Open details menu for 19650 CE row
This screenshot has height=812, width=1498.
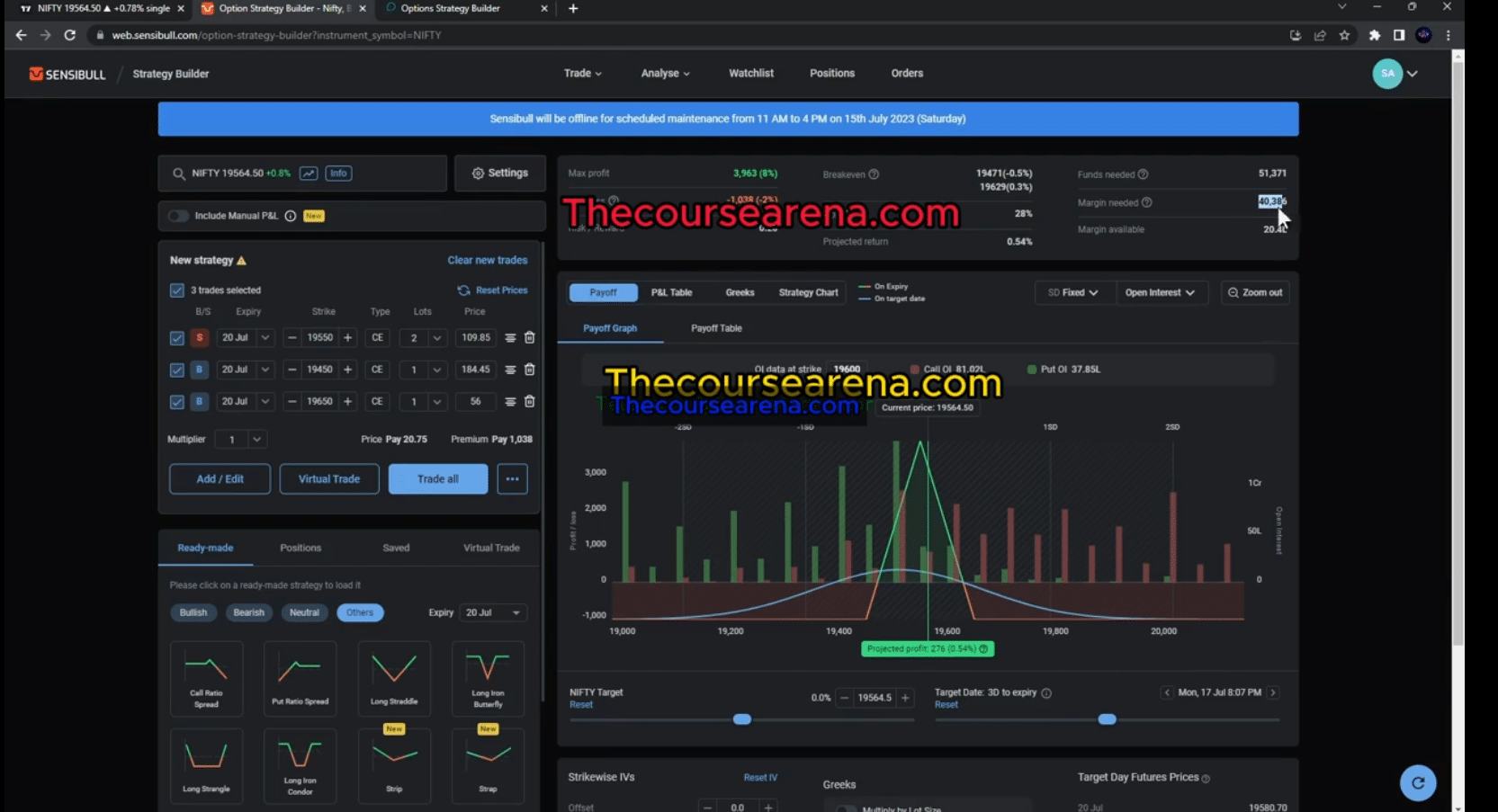(510, 402)
